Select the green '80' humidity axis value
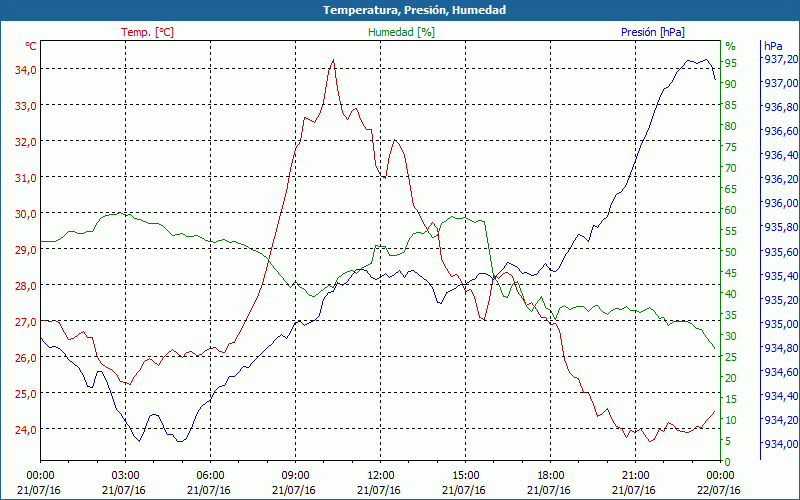Viewport: 800px width, 500px height. [x=731, y=127]
